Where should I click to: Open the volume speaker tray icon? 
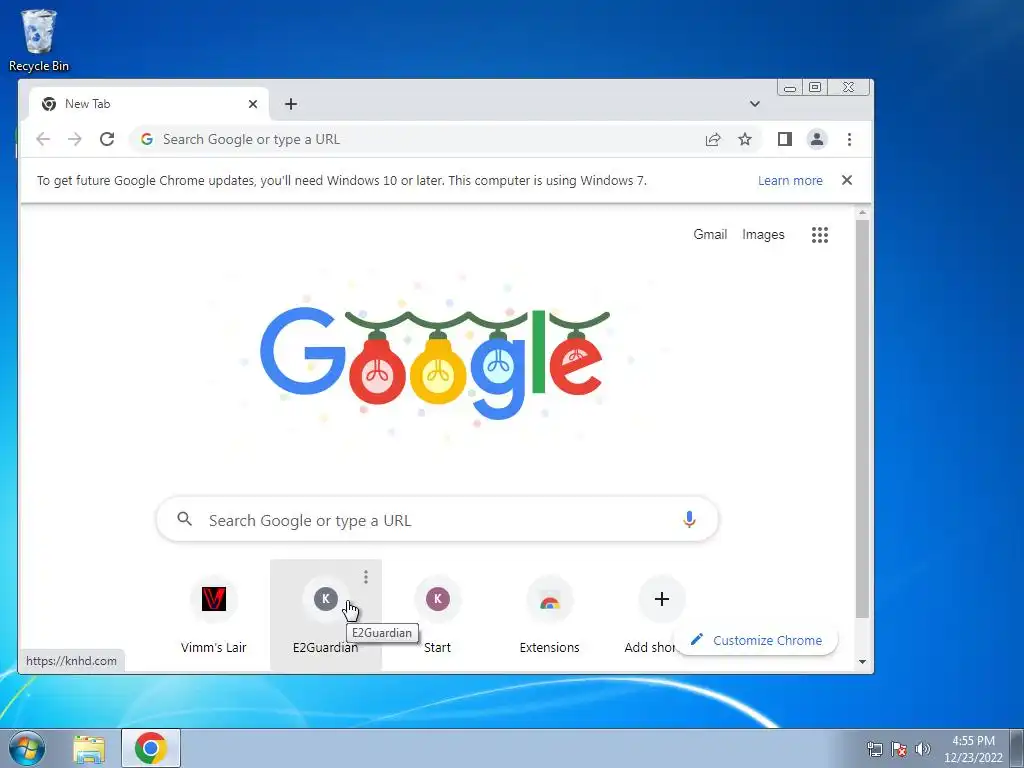[922, 749]
